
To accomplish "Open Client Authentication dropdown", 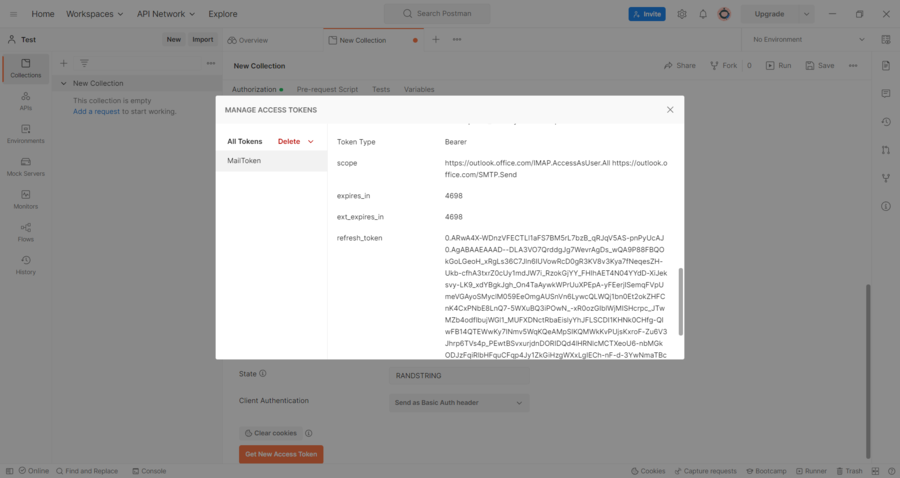I will [x=459, y=403].
